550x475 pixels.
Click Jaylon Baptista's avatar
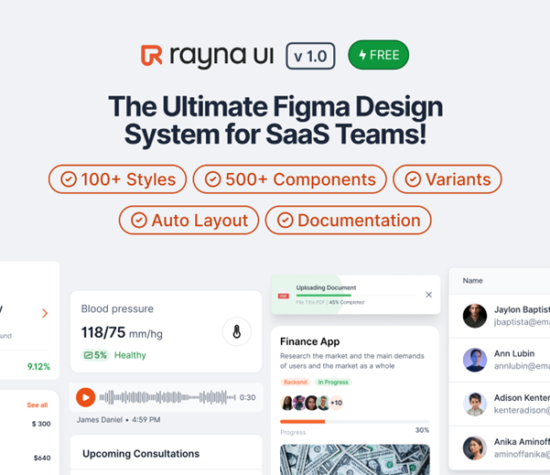point(475,316)
